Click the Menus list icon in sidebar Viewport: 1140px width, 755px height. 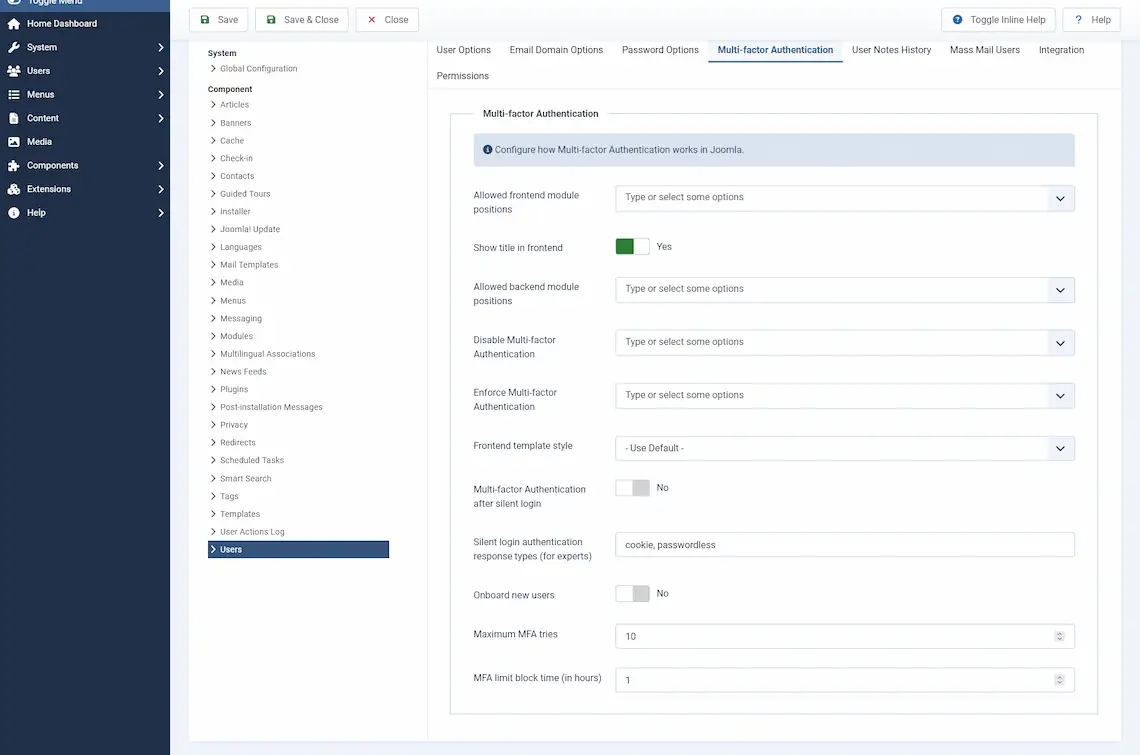(14, 95)
